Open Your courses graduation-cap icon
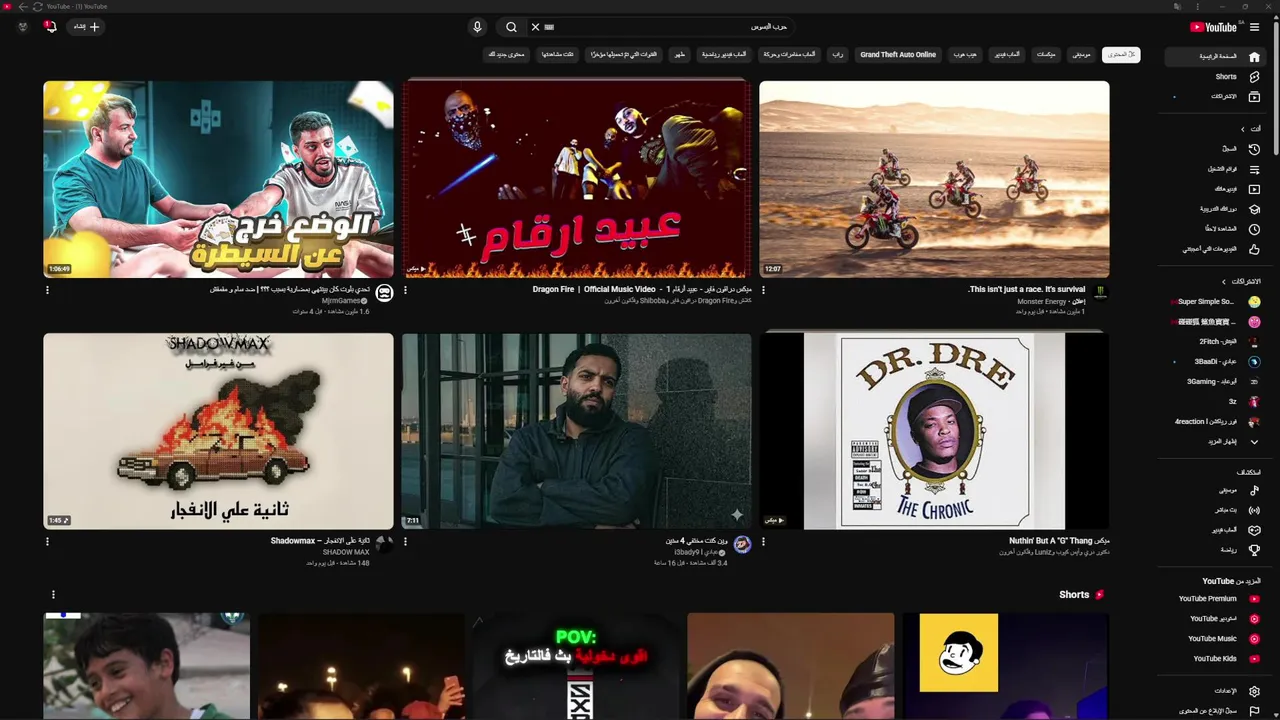This screenshot has height=720, width=1280. coord(1254,209)
